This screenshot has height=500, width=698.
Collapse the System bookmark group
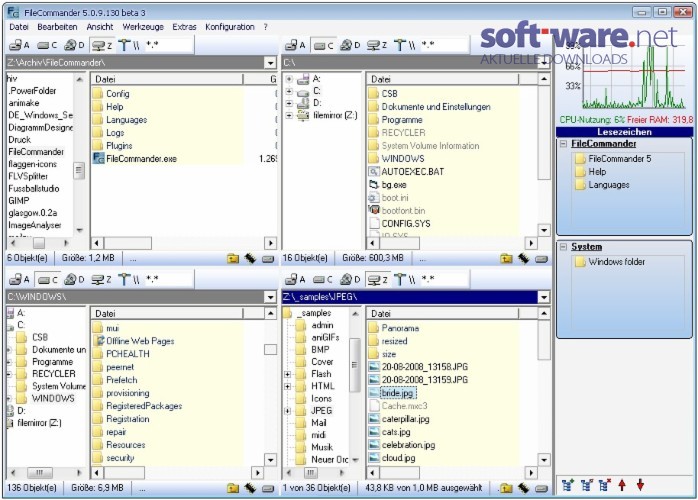(564, 247)
